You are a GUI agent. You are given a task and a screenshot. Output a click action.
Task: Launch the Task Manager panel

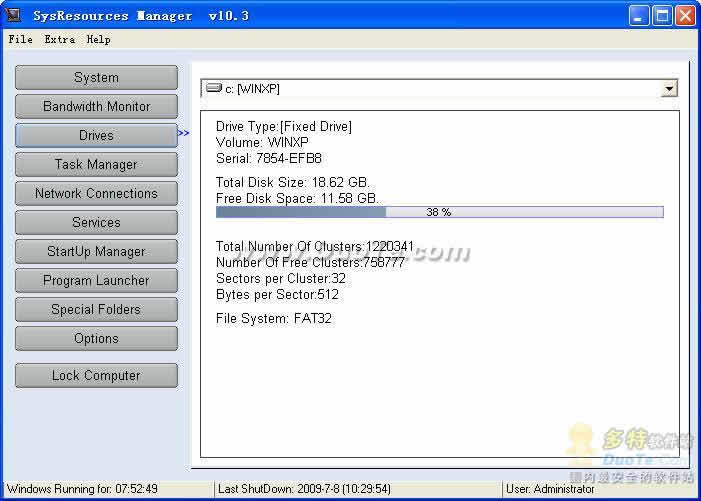click(96, 164)
